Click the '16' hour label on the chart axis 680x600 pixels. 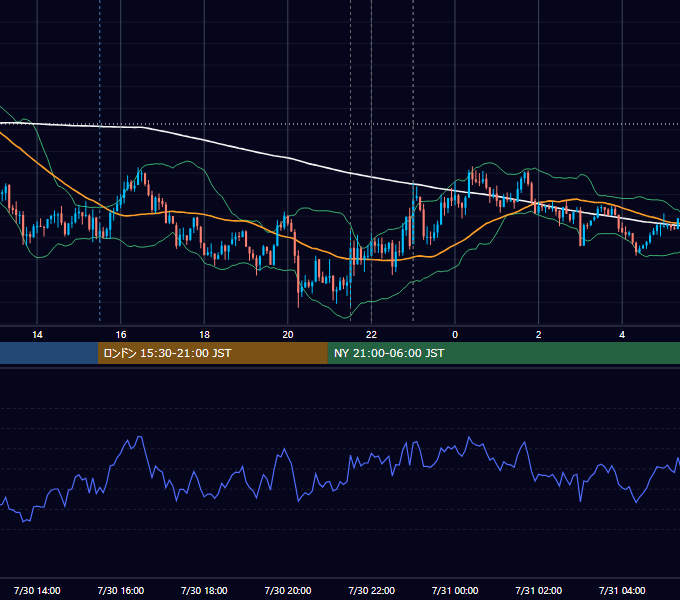(x=121, y=335)
